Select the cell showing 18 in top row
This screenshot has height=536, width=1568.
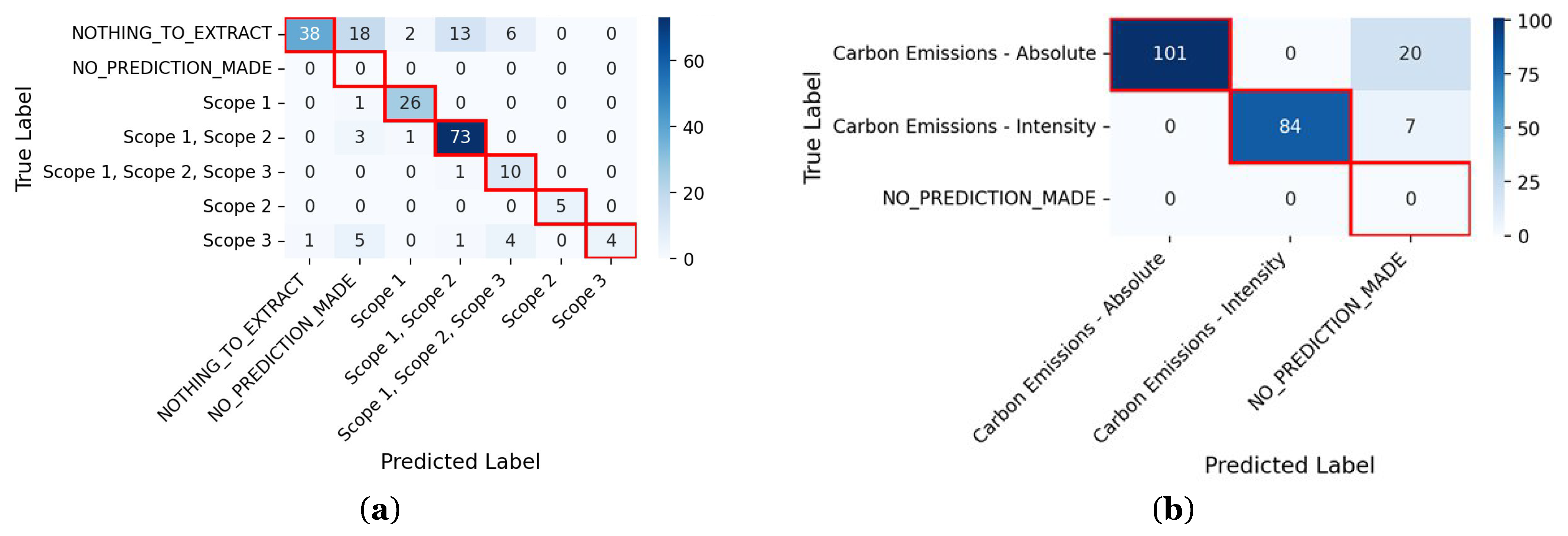pyautogui.click(x=360, y=34)
